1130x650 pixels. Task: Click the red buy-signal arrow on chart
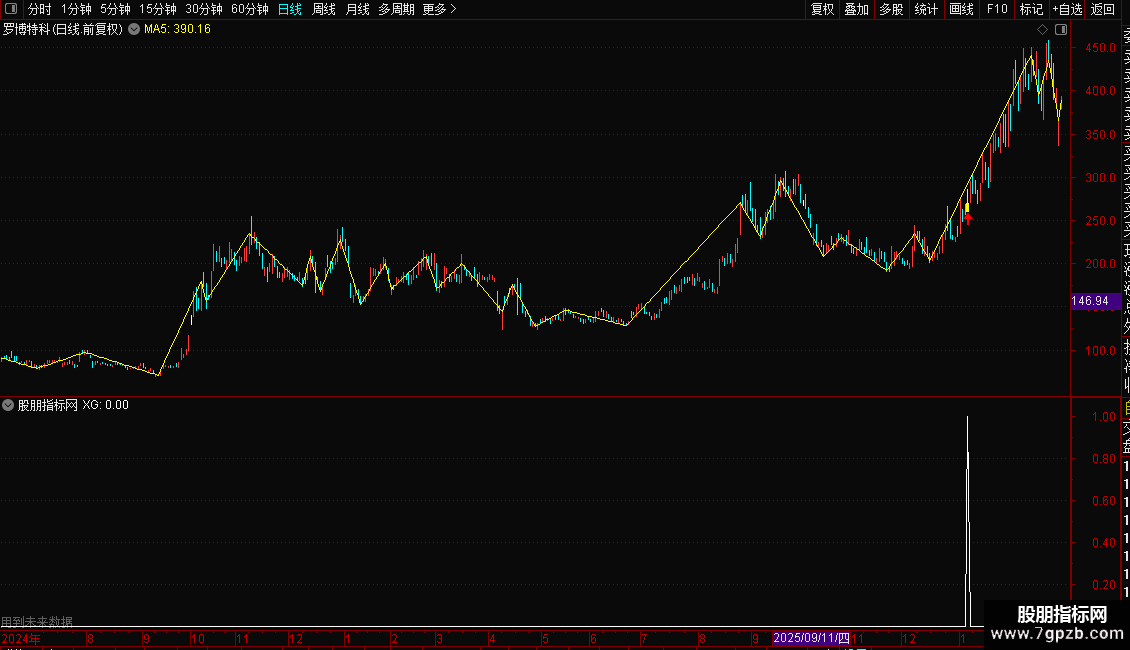(968, 218)
